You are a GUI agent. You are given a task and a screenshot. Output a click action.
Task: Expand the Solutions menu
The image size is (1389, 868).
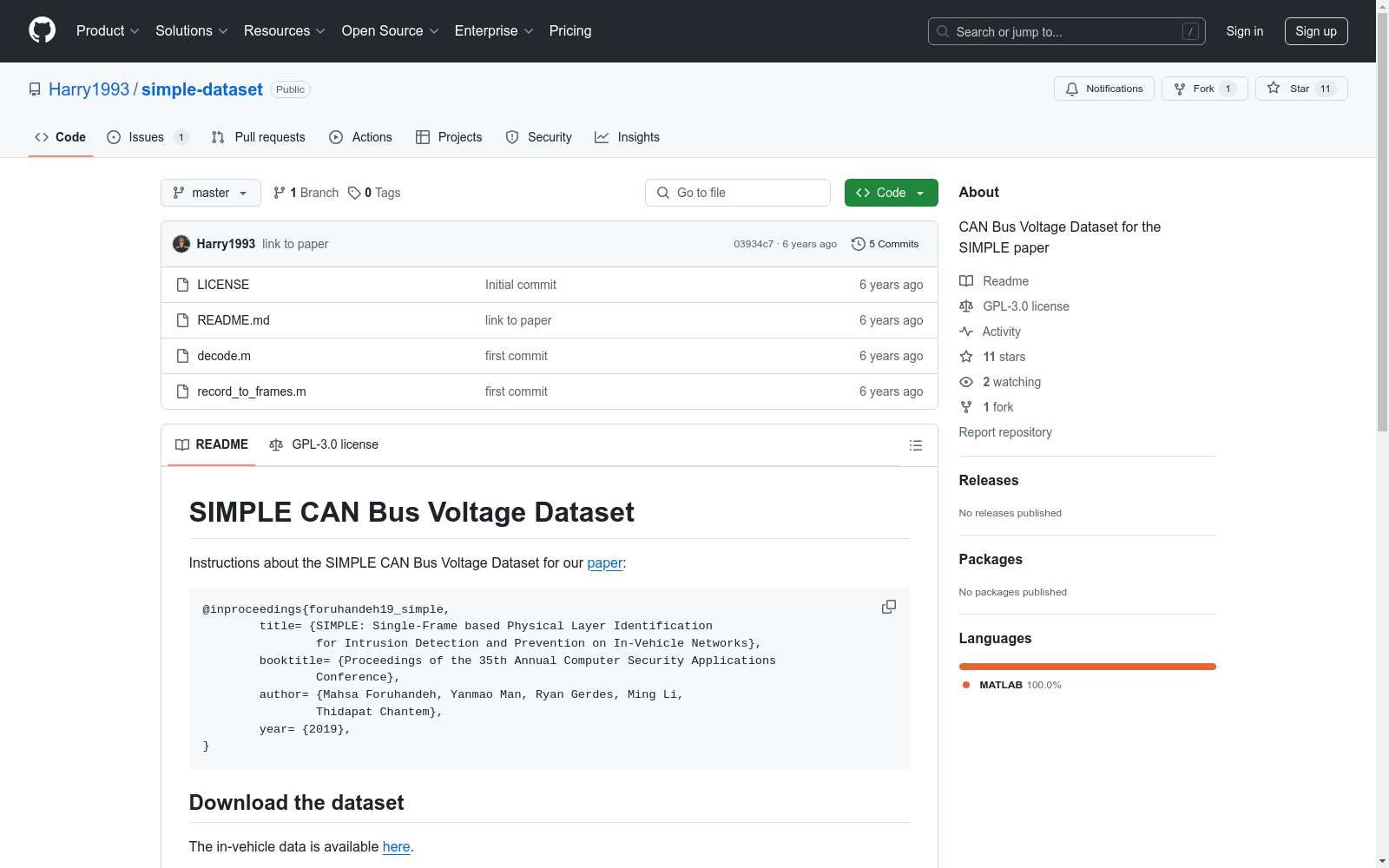coord(192,31)
